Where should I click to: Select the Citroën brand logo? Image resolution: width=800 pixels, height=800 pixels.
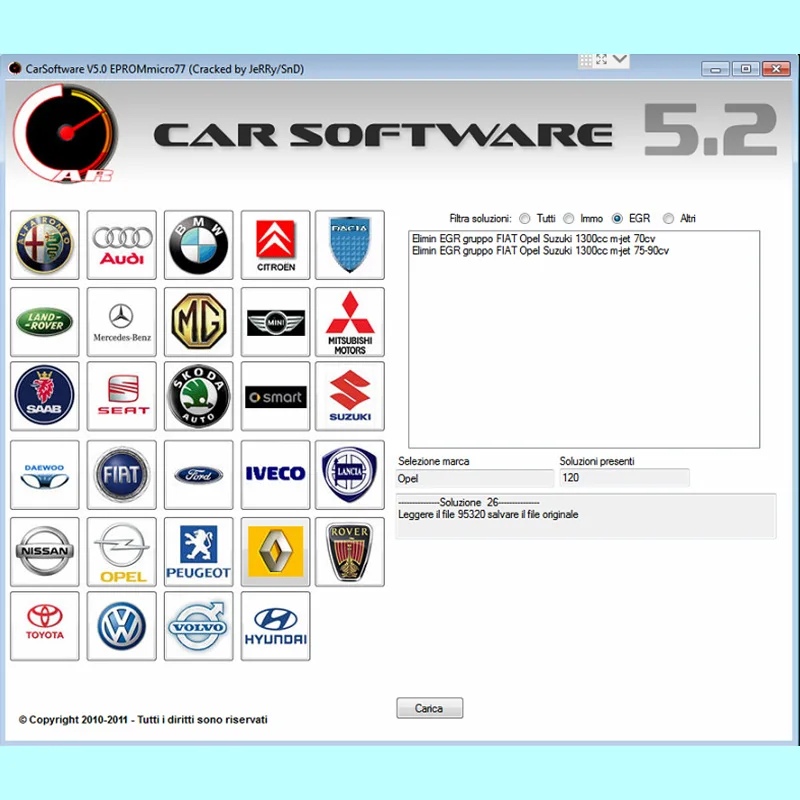(276, 245)
